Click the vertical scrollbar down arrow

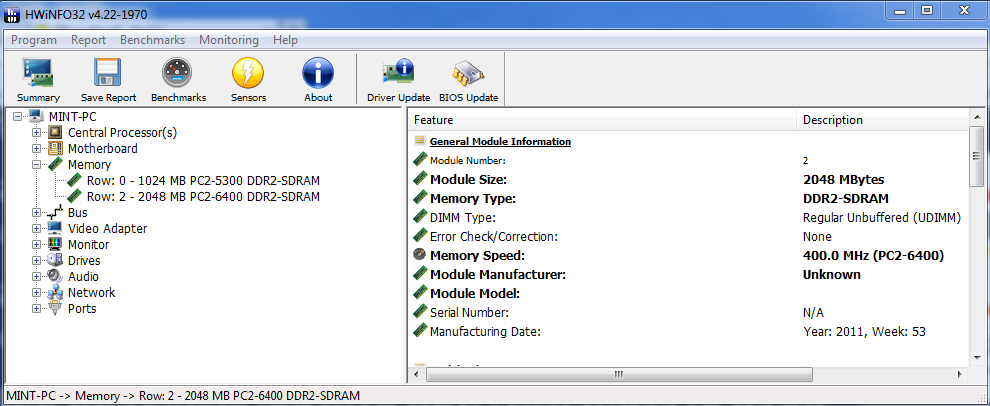tap(976, 359)
